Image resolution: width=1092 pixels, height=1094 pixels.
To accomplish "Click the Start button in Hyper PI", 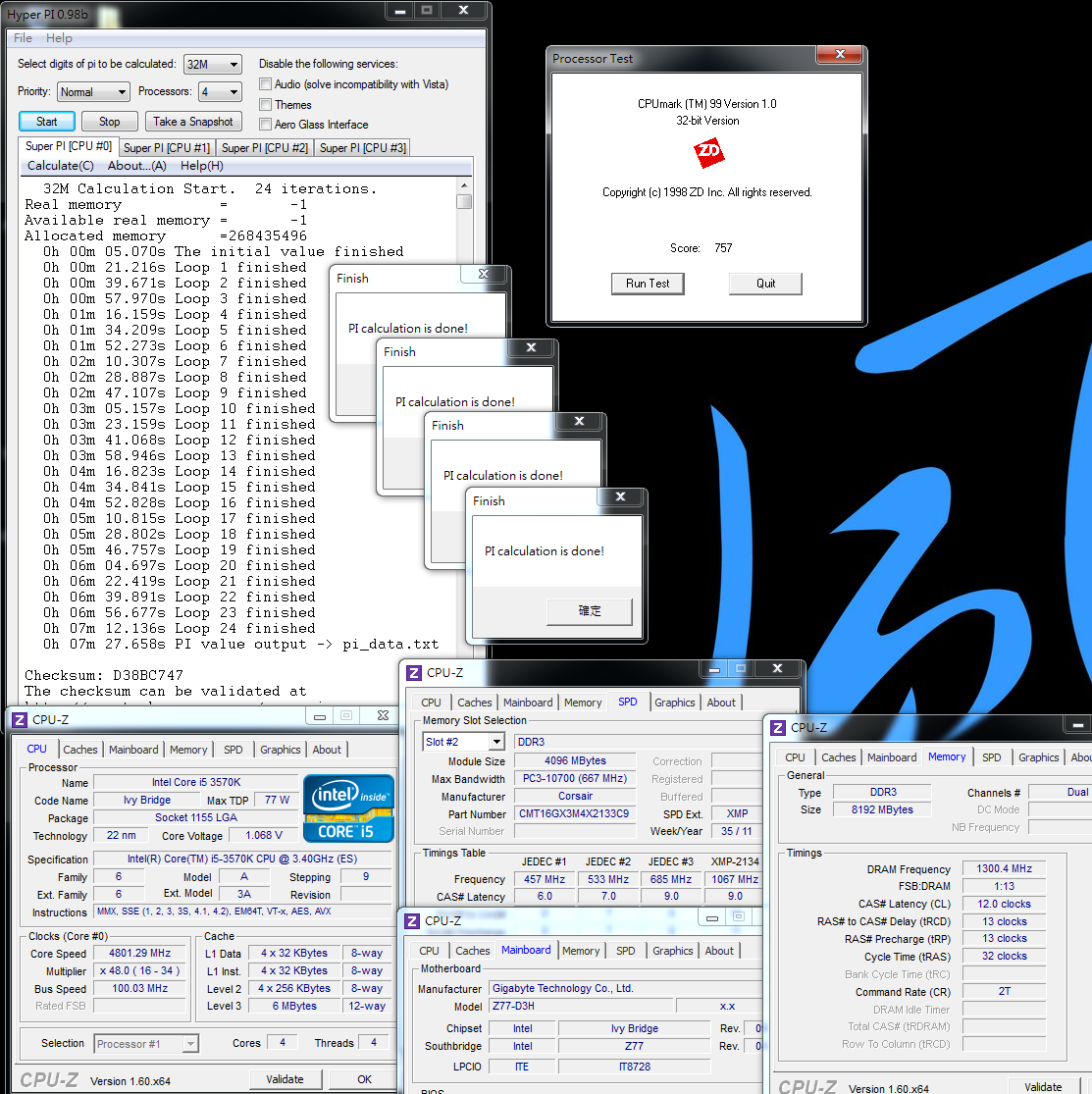I will coord(47,122).
